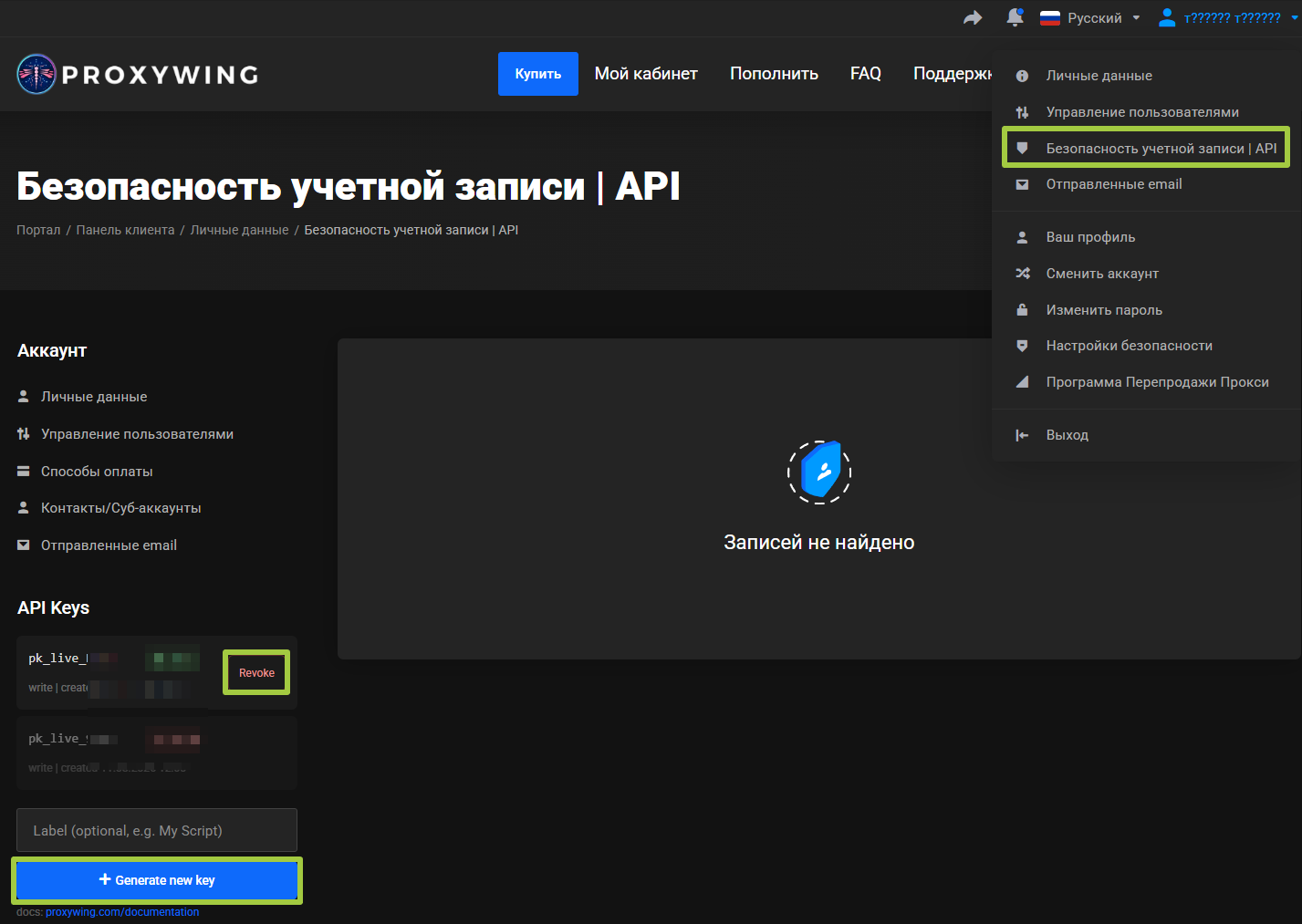Click triangle icon beside Программа Перепродажи Прокси
This screenshot has height=924, width=1302.
click(x=1023, y=382)
